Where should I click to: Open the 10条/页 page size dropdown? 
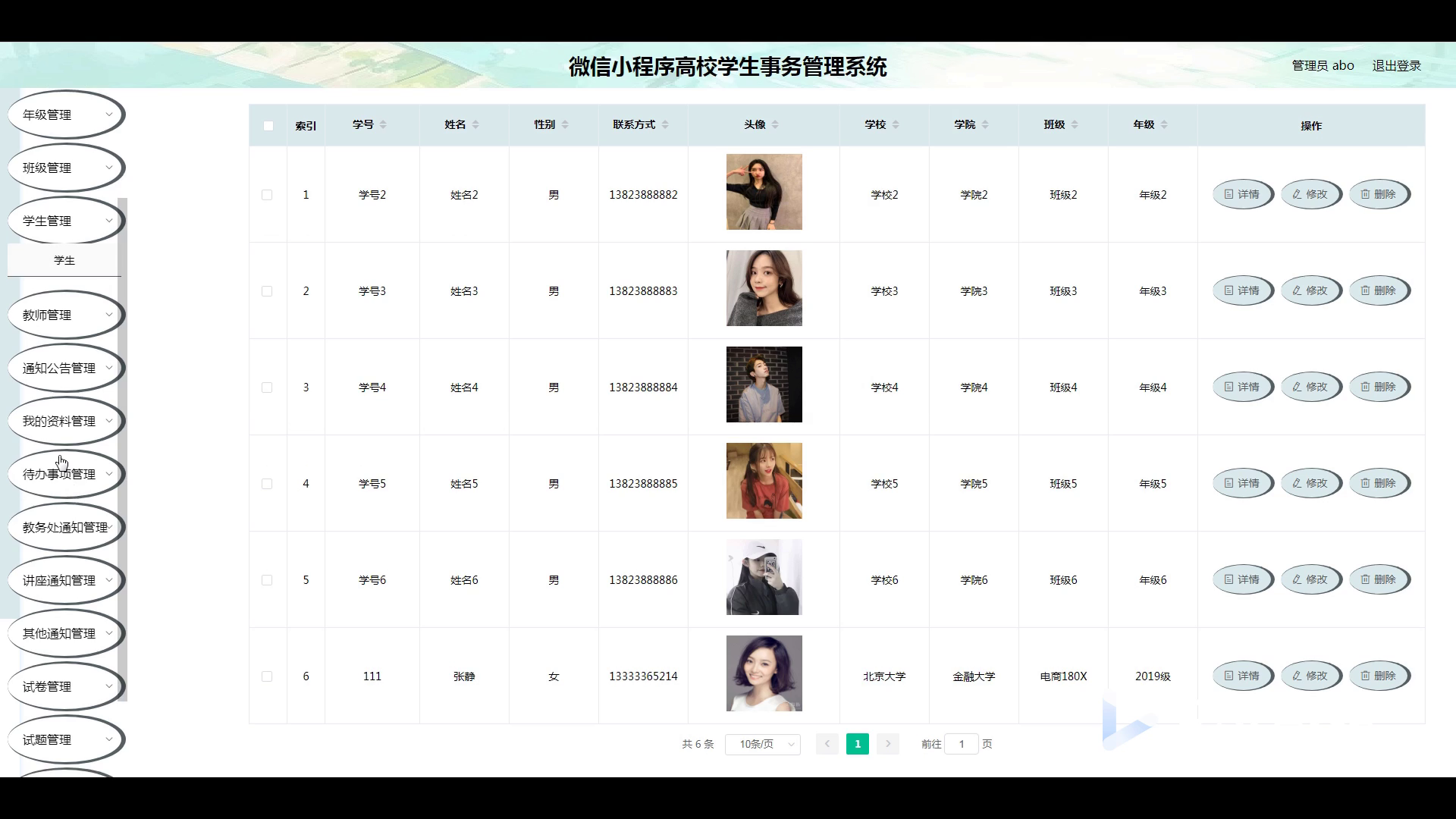click(x=763, y=744)
